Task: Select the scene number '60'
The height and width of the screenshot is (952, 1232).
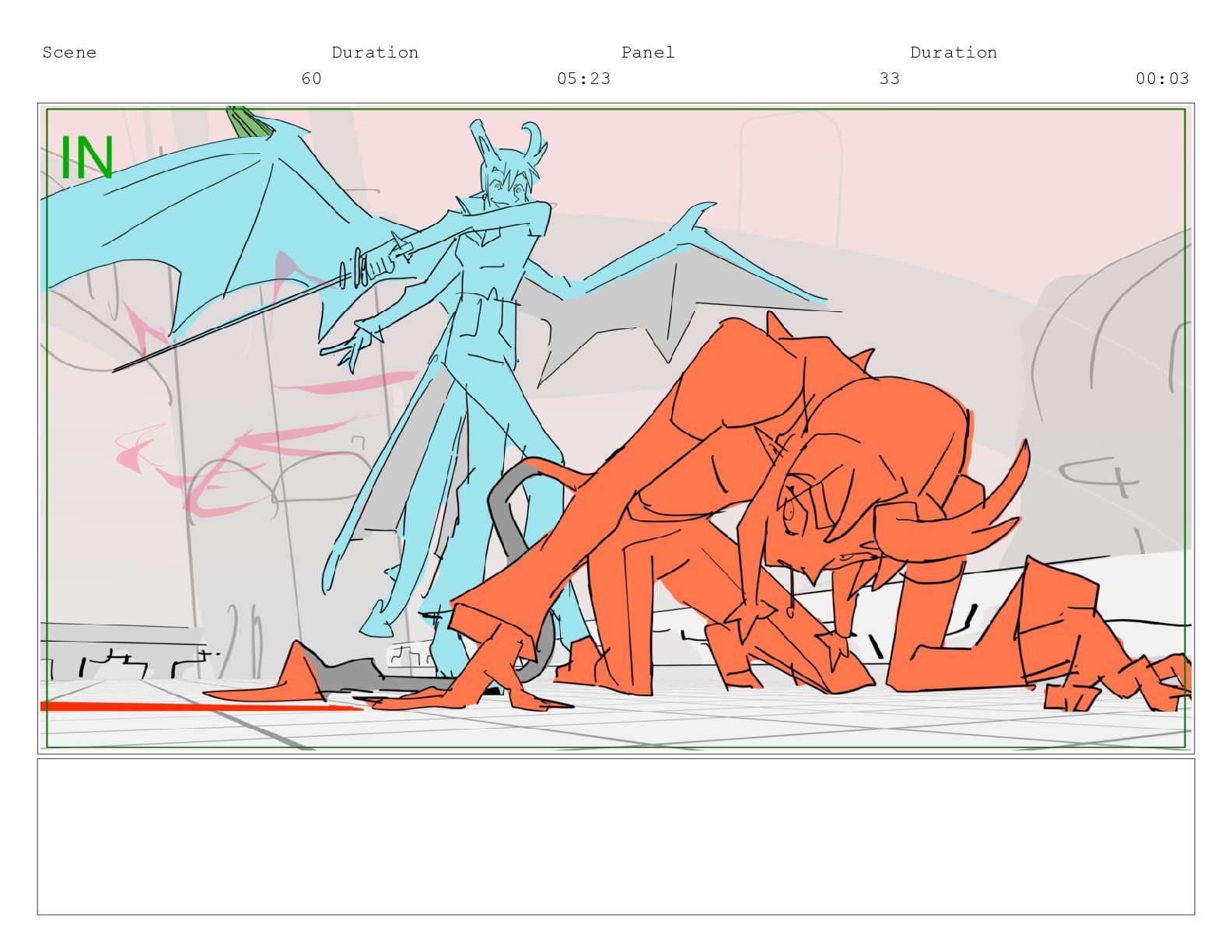Action: (311, 79)
